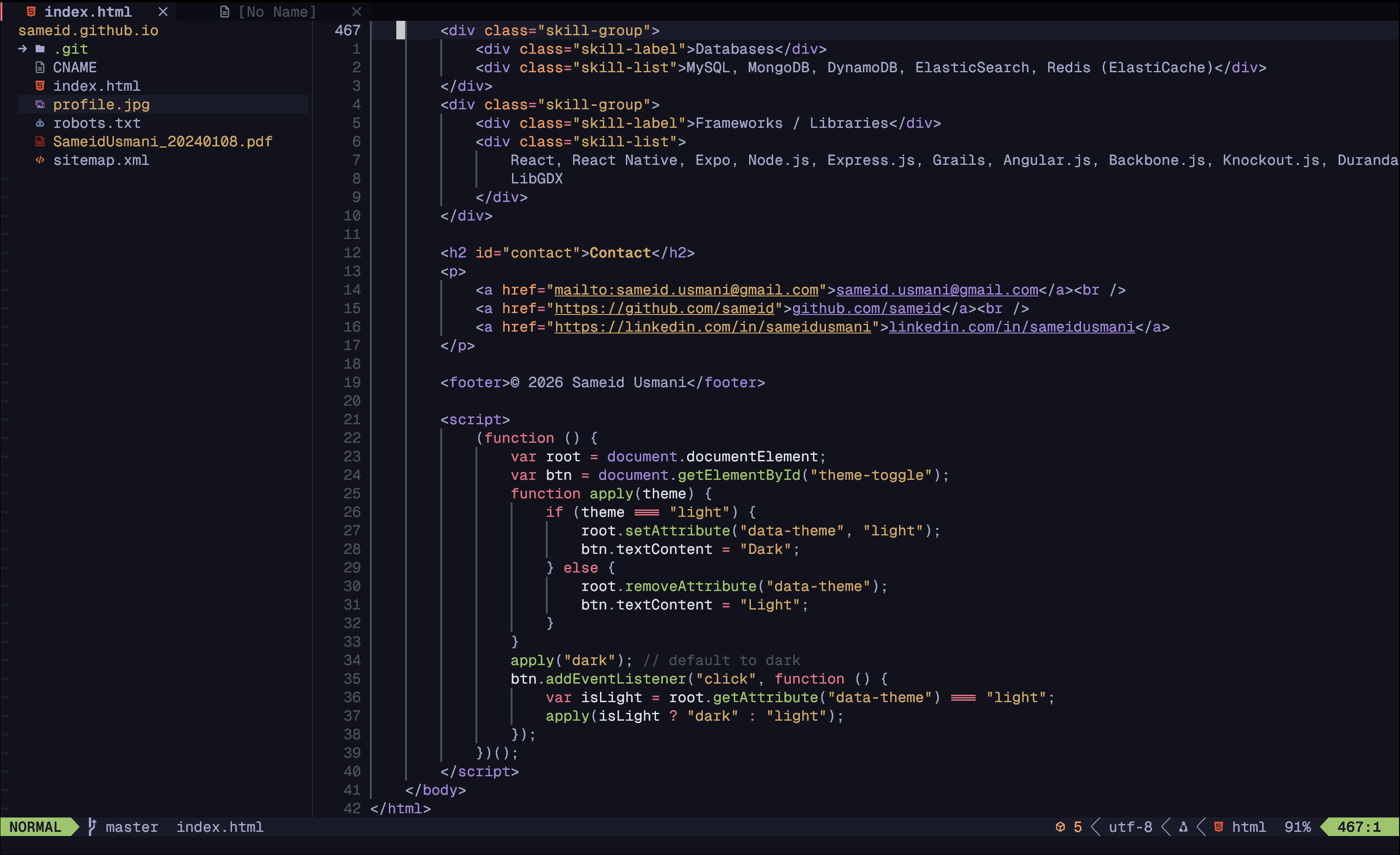1400x855 pixels.
Task: Click the HTML5 icon on index.html tab
Action: (31, 12)
